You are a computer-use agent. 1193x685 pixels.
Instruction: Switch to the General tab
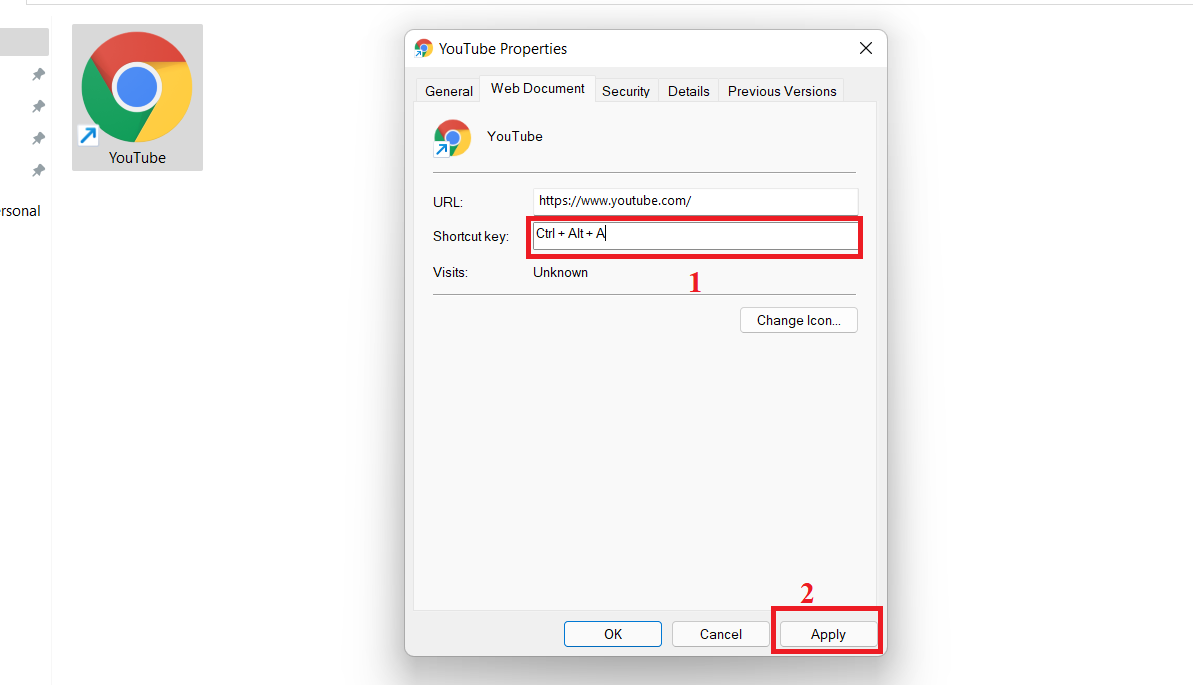point(448,91)
